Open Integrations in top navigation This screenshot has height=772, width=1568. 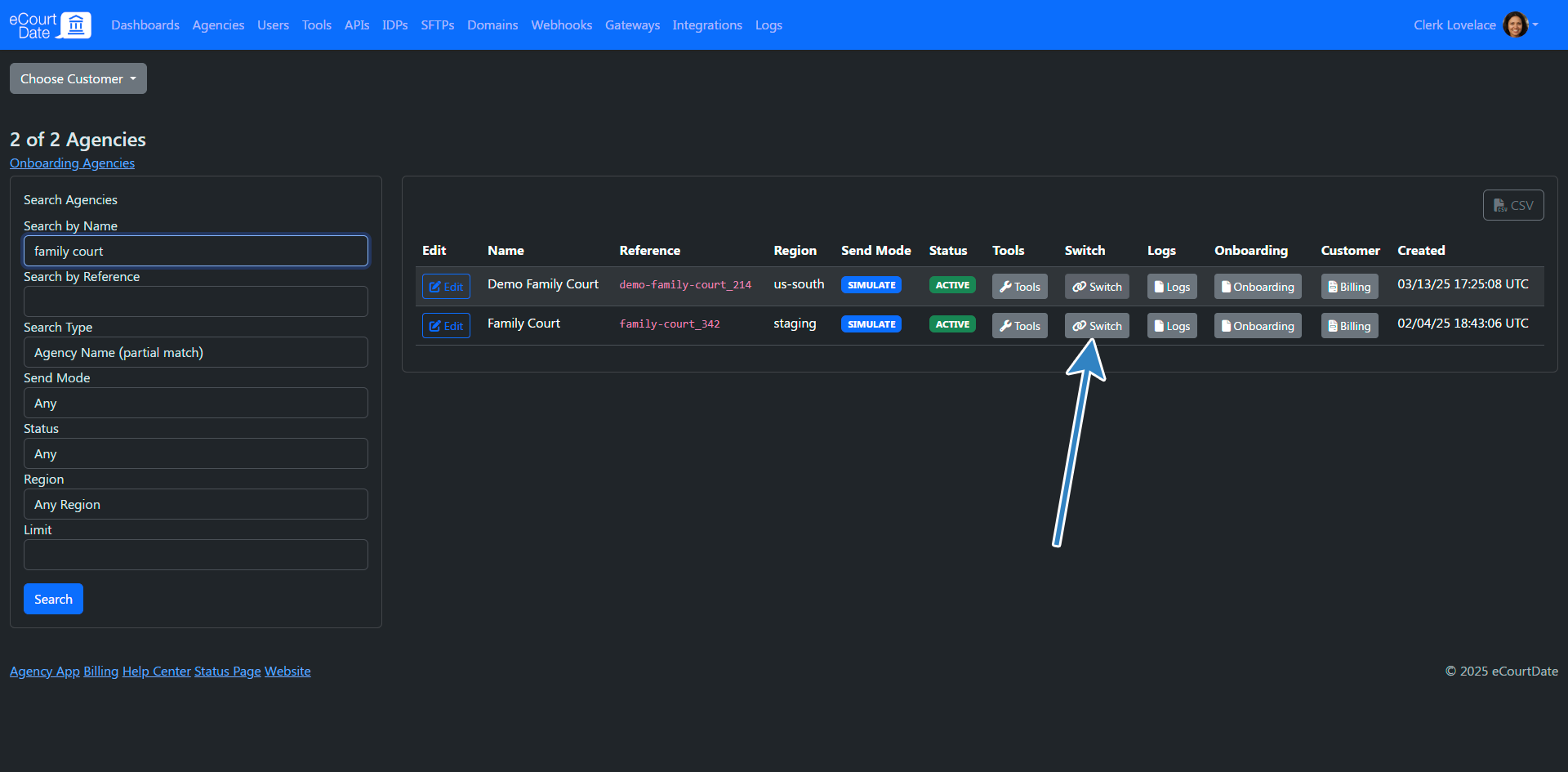[x=707, y=25]
